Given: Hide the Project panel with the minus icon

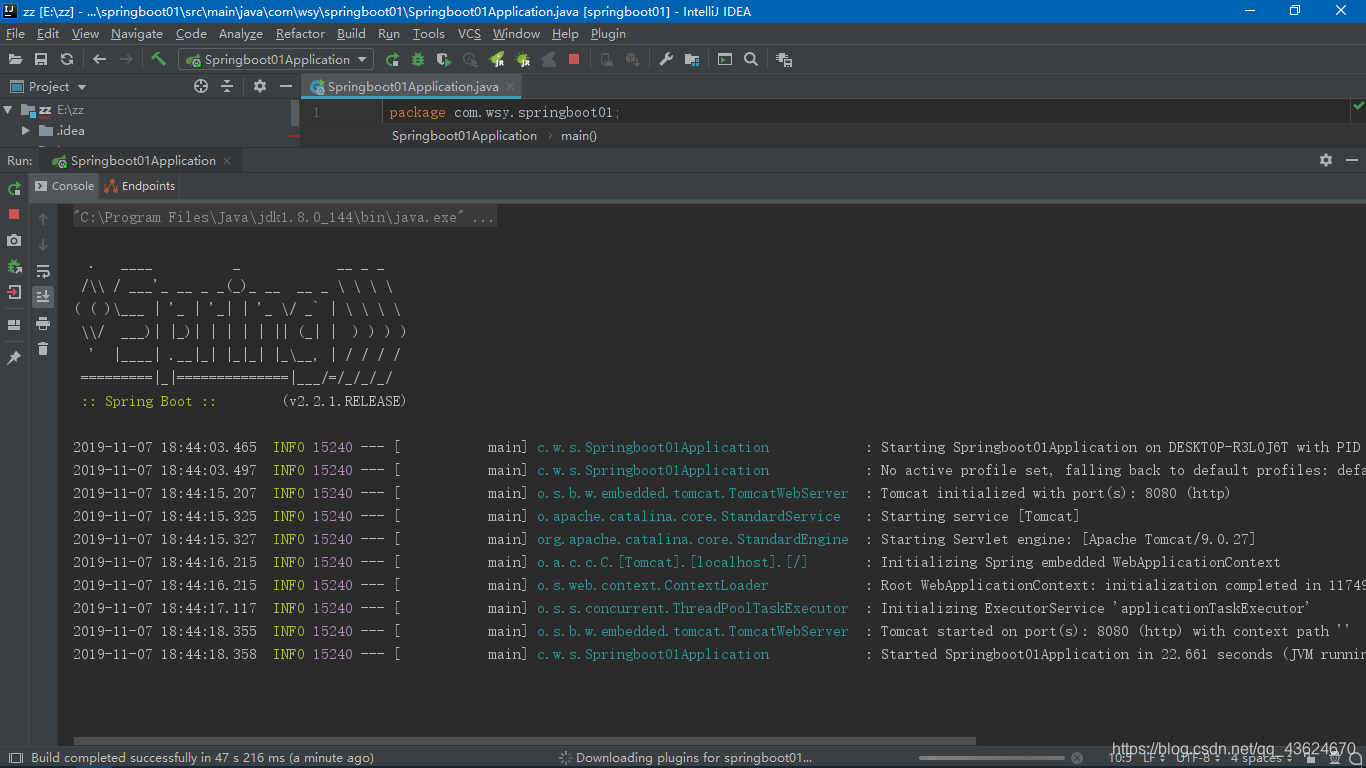Looking at the screenshot, I should click(286, 87).
